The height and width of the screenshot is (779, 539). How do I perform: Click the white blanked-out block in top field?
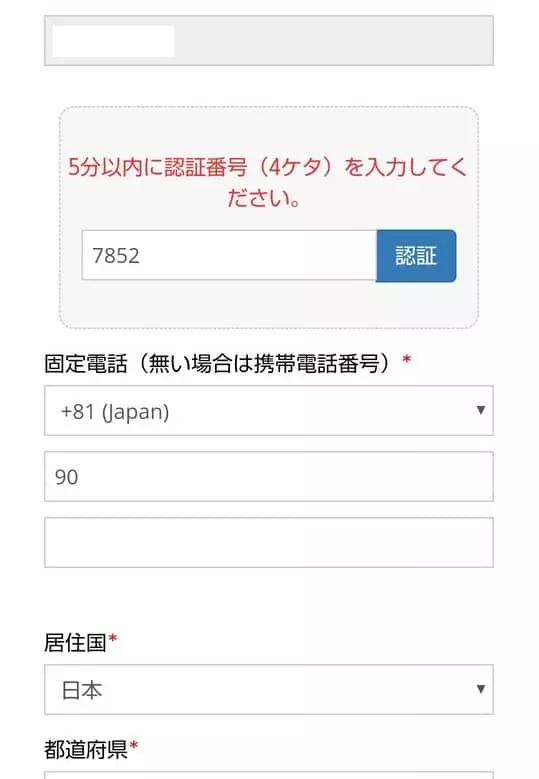tap(113, 41)
